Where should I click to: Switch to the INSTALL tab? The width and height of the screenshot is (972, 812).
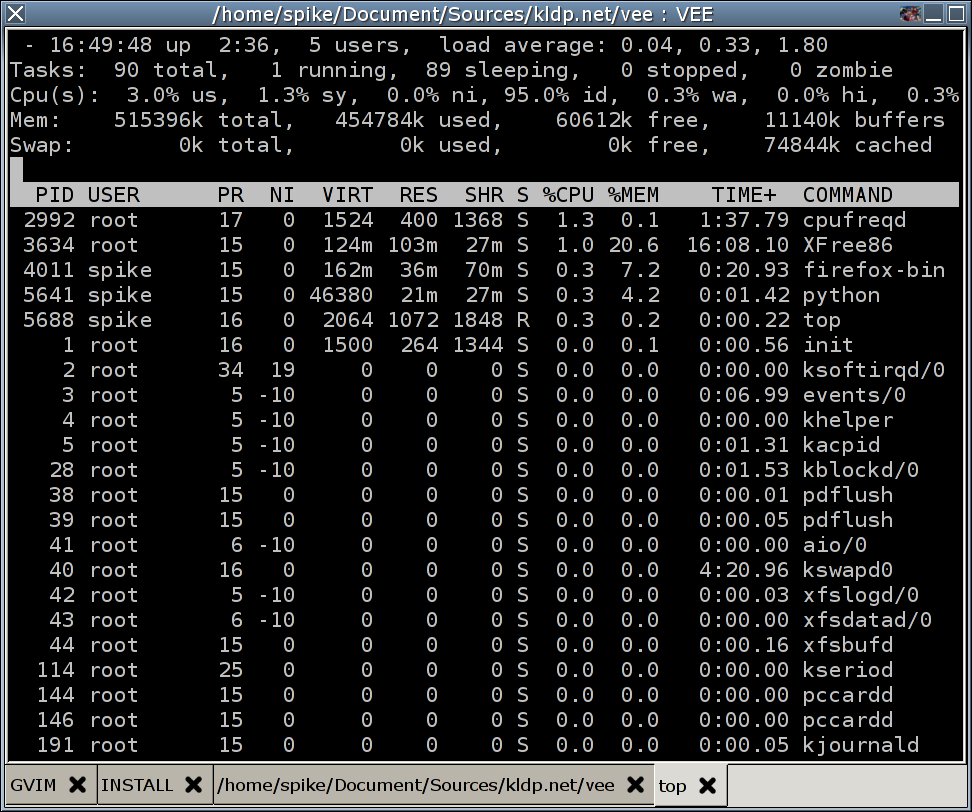137,786
